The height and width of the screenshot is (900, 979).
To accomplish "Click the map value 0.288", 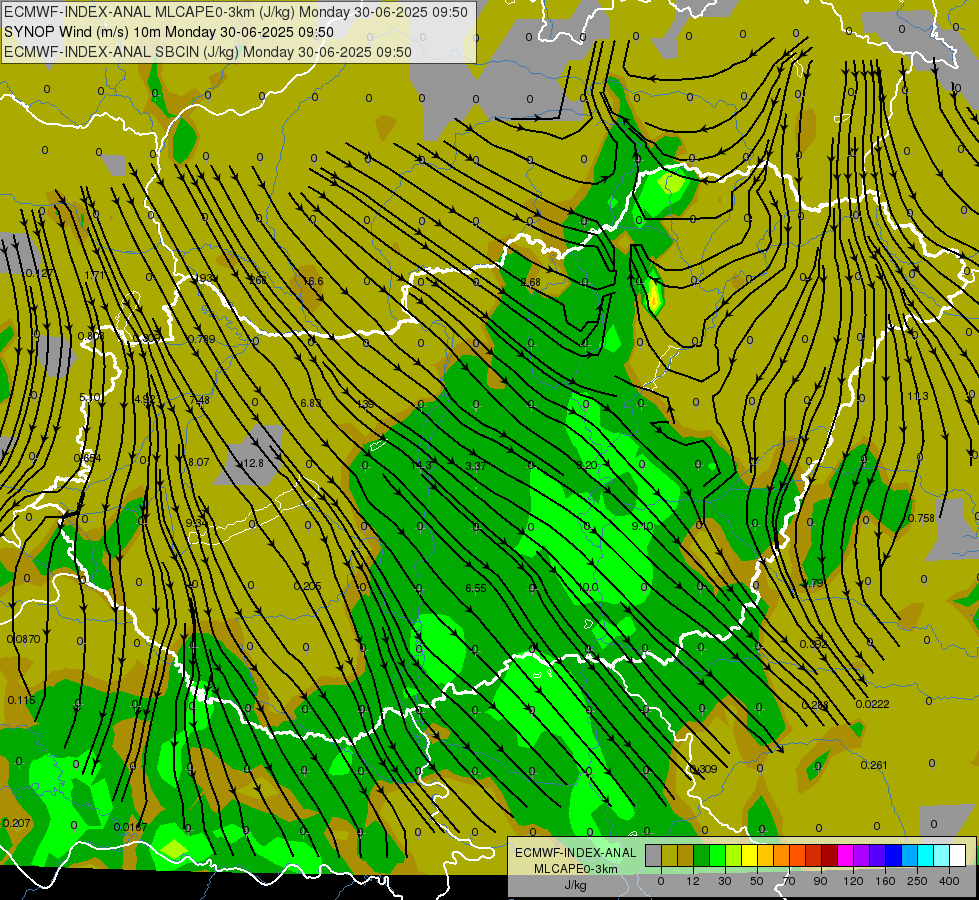I will pos(815,705).
